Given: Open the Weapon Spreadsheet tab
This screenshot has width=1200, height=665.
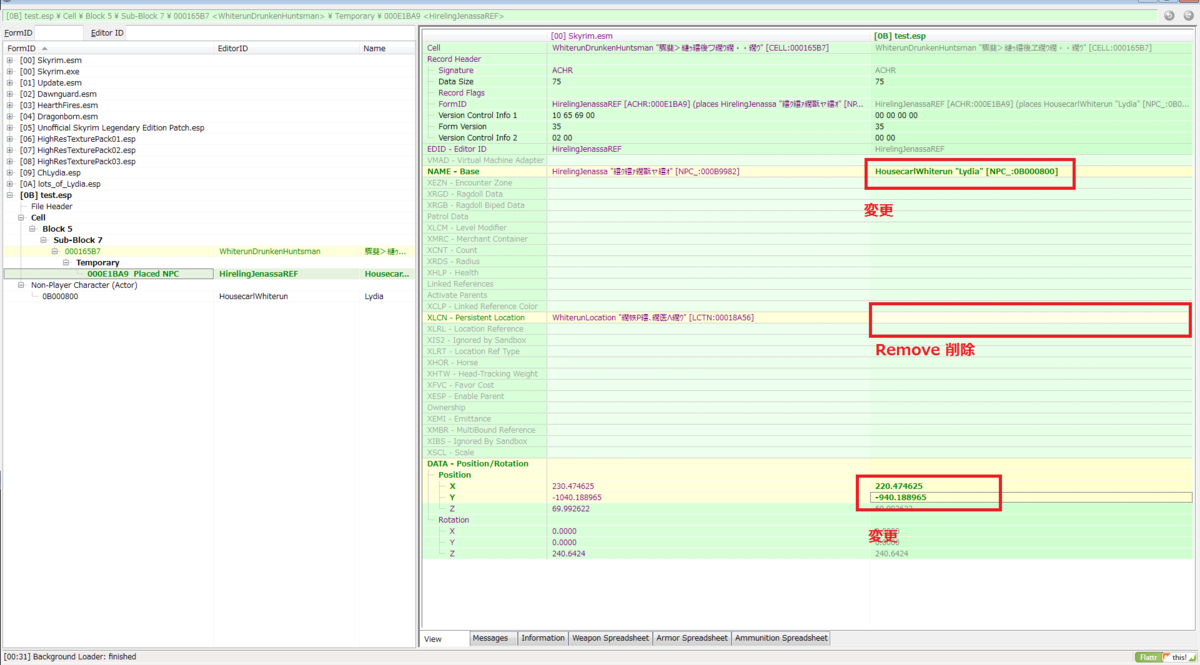Looking at the screenshot, I should [610, 638].
